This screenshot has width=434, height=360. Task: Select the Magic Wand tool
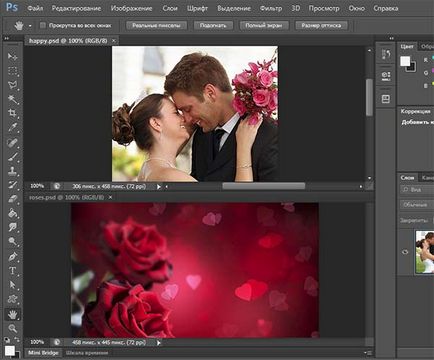pos(12,99)
